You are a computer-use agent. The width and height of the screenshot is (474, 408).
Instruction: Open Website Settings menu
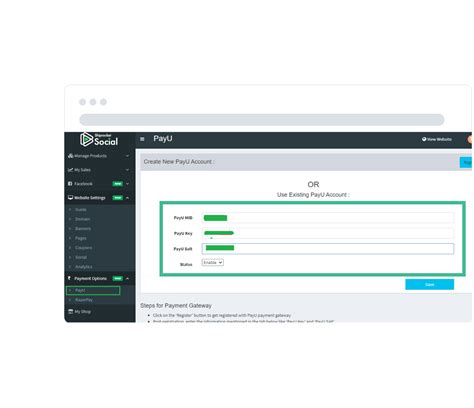tap(100, 198)
